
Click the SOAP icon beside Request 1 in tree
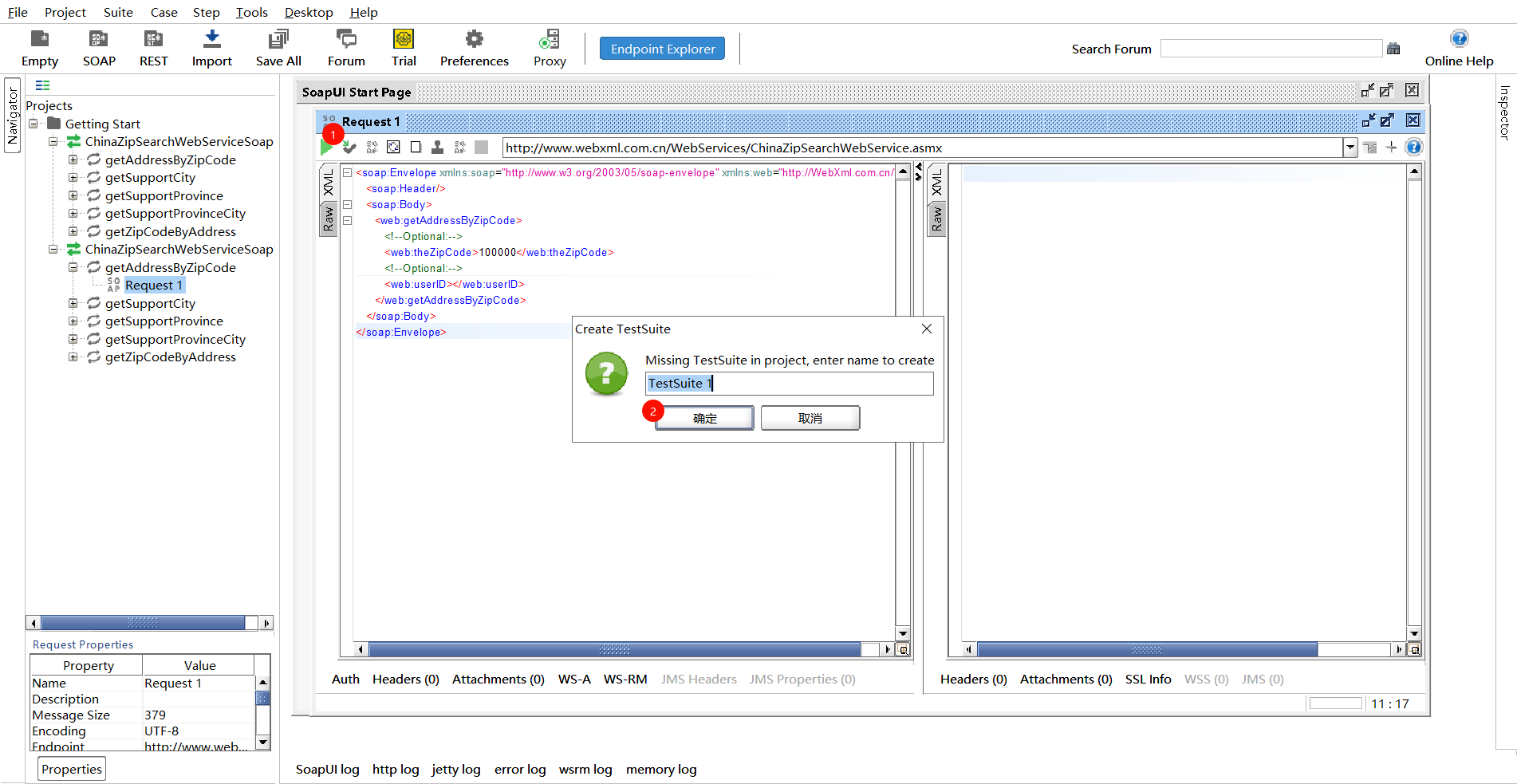pyautogui.click(x=113, y=285)
